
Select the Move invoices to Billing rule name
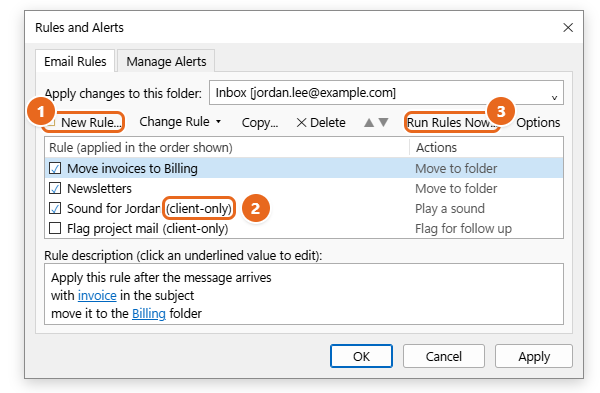pos(132,168)
